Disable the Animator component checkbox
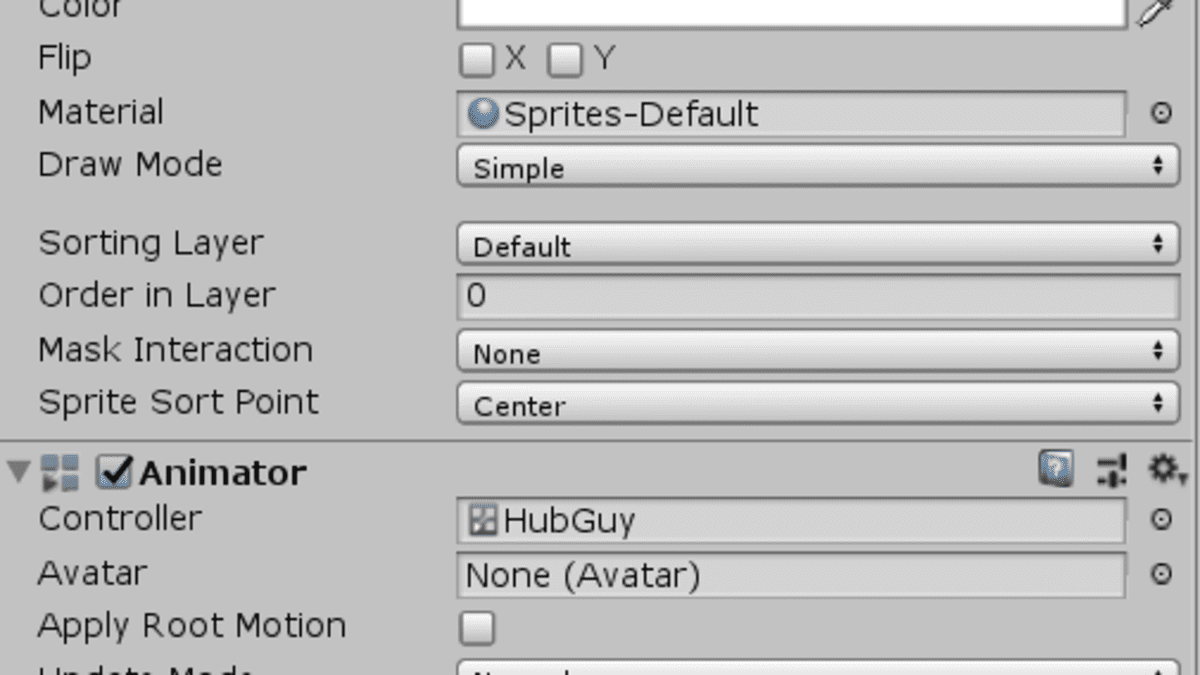Image resolution: width=1200 pixels, height=675 pixels. pyautogui.click(x=114, y=472)
